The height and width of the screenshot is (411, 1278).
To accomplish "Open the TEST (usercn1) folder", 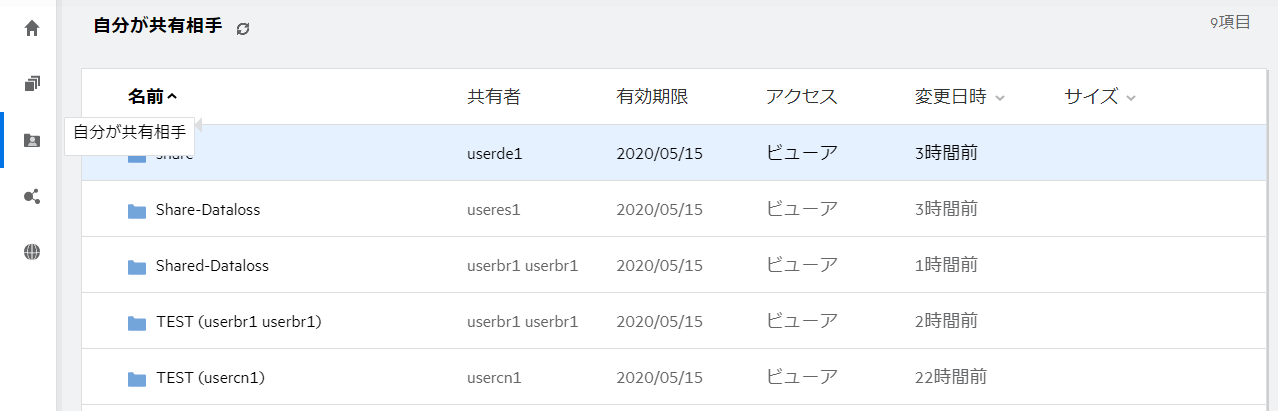I will click(210, 378).
